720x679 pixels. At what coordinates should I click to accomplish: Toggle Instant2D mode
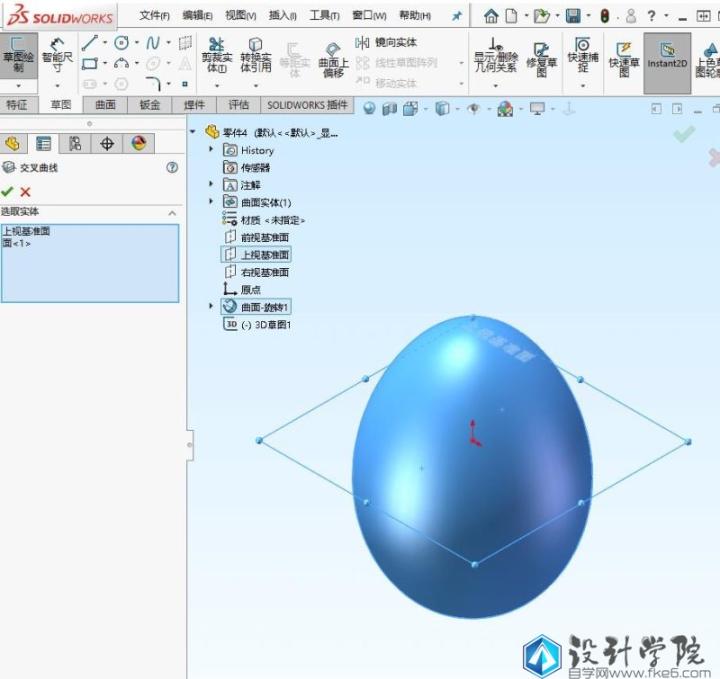click(x=667, y=63)
